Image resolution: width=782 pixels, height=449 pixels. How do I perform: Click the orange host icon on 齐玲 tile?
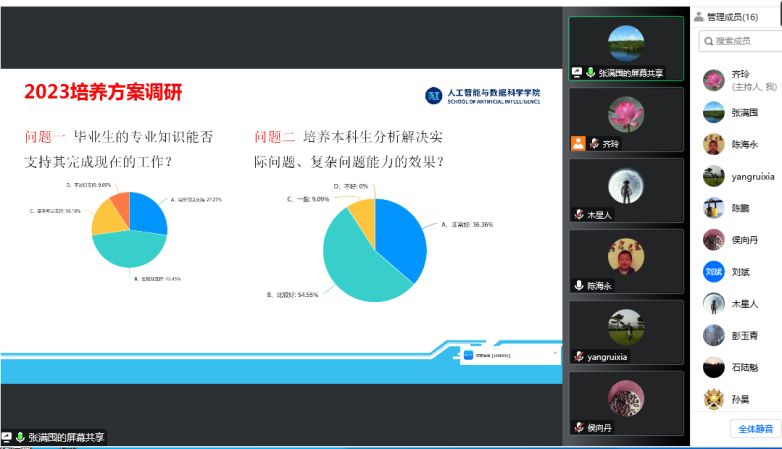pyautogui.click(x=577, y=143)
